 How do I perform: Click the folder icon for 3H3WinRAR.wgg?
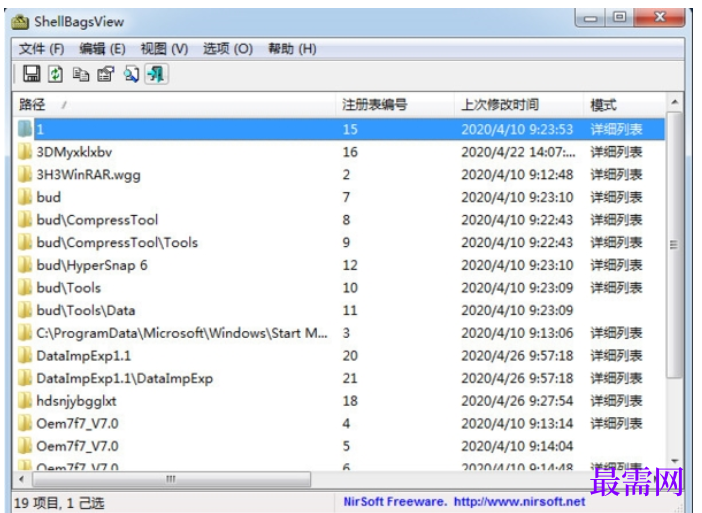25,174
